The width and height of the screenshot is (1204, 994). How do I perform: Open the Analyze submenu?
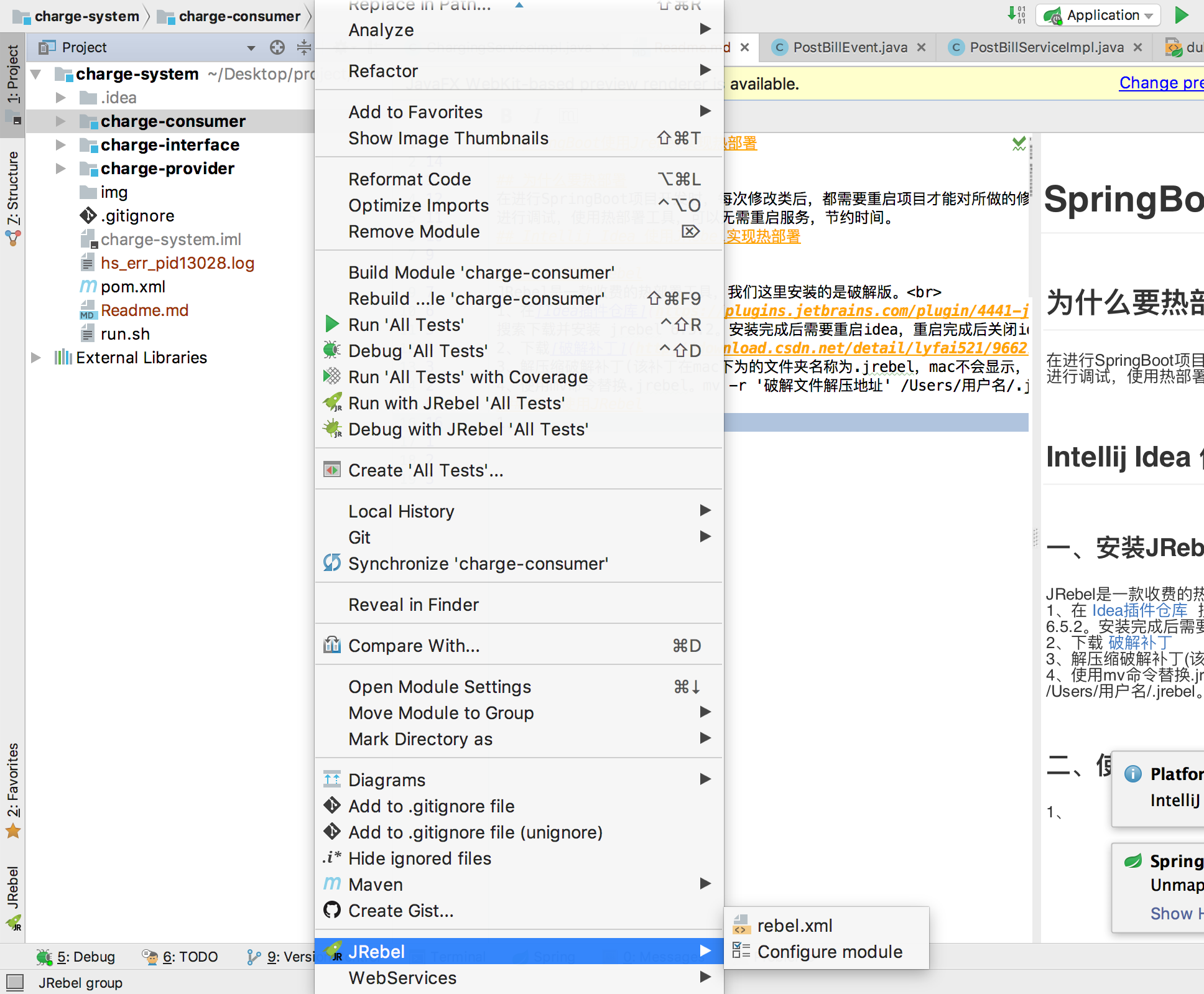[x=519, y=30]
